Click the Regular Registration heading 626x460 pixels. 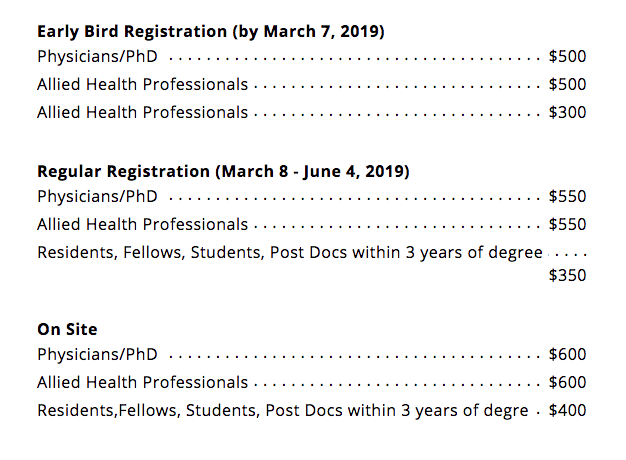(223, 171)
